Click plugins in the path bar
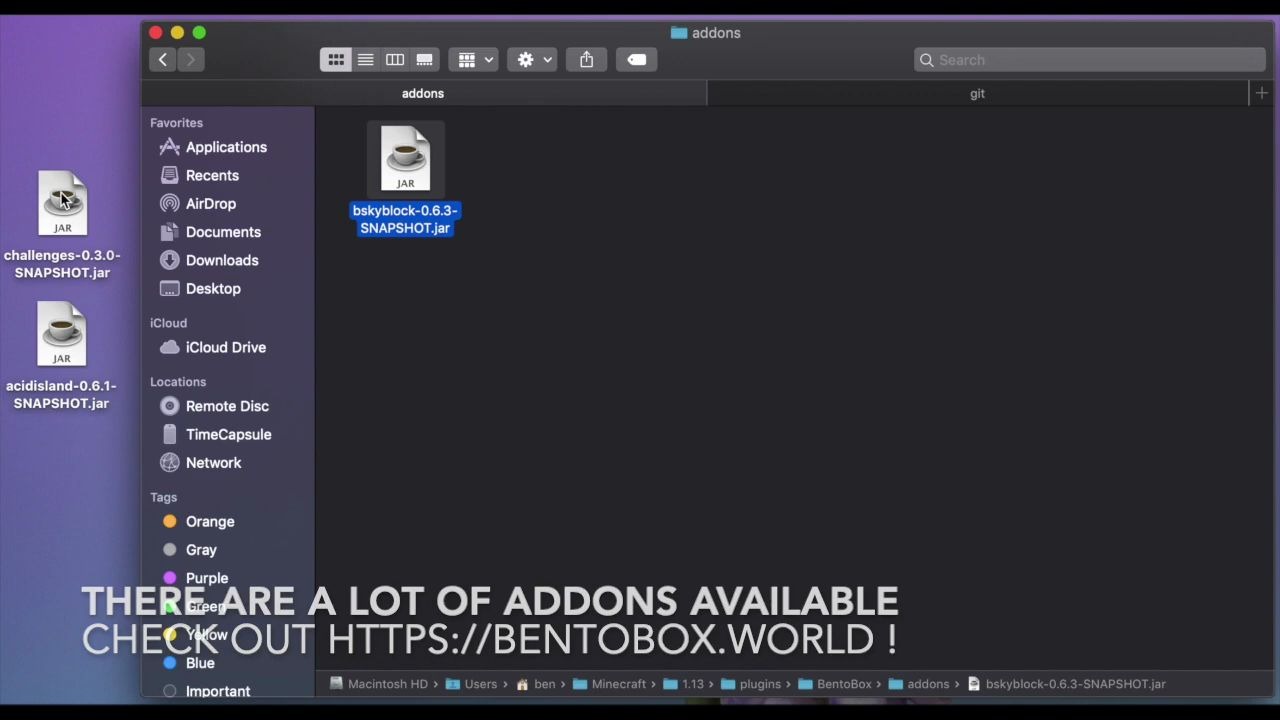The image size is (1280, 720). [751, 684]
